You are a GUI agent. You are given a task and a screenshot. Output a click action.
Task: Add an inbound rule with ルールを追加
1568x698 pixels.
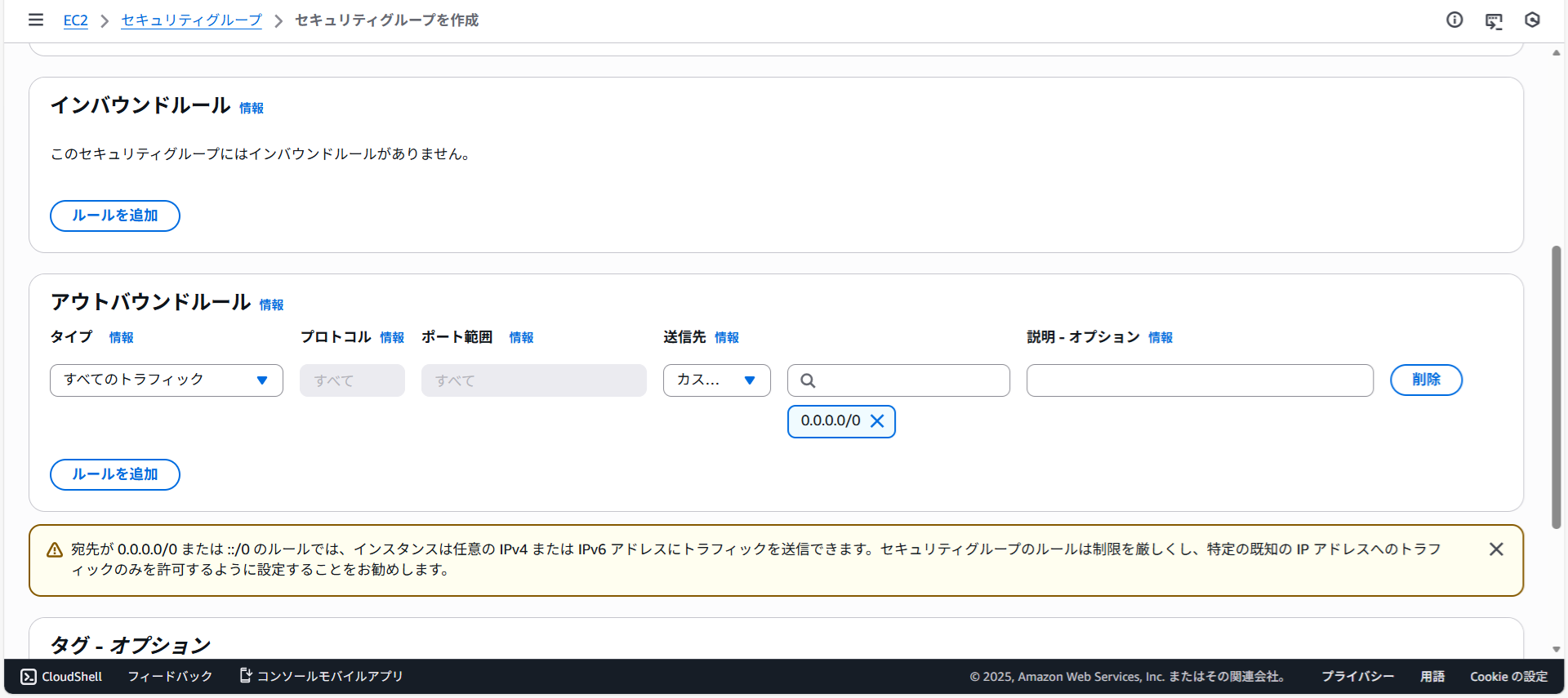tap(115, 216)
